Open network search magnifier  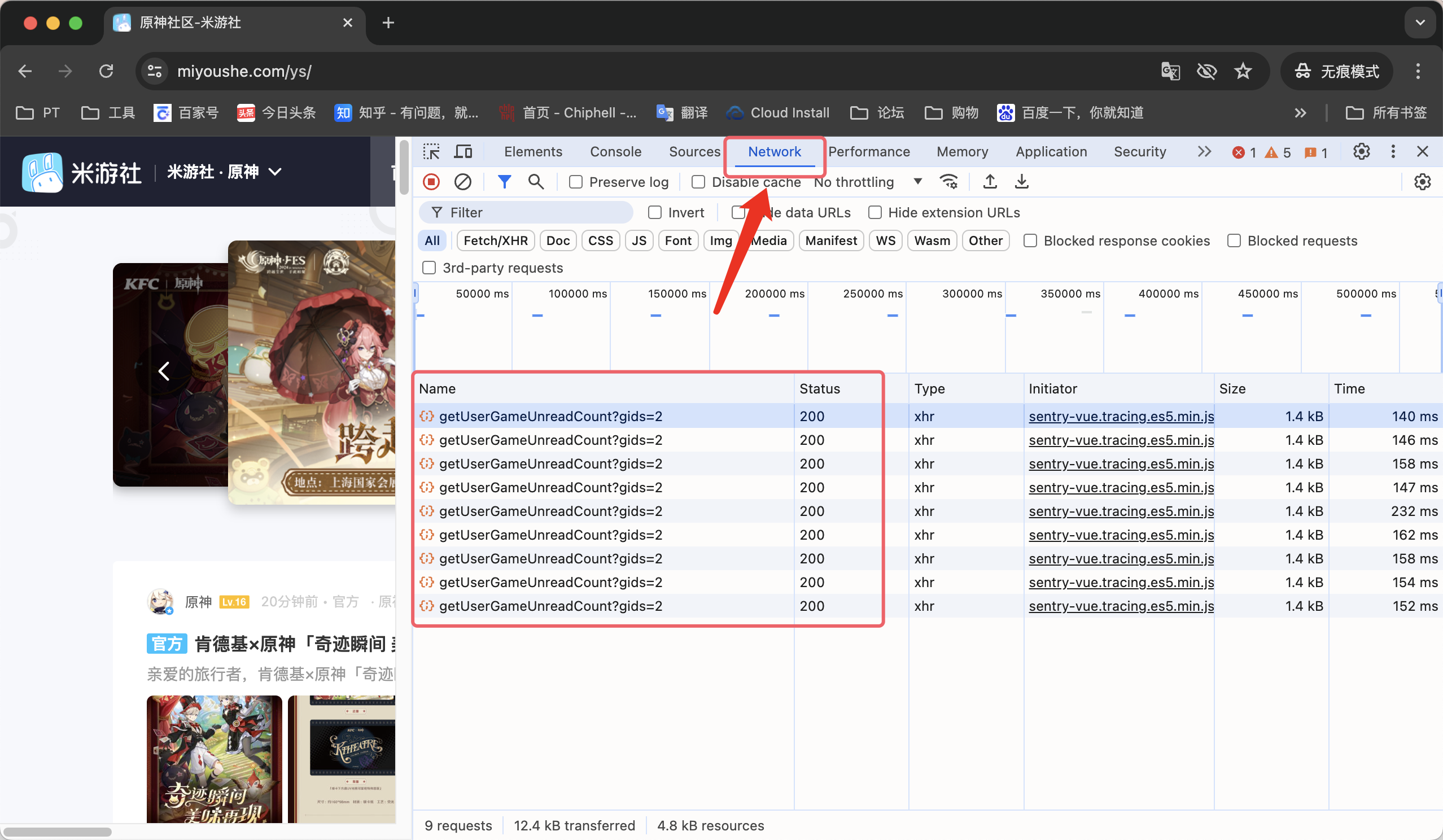[x=536, y=182]
